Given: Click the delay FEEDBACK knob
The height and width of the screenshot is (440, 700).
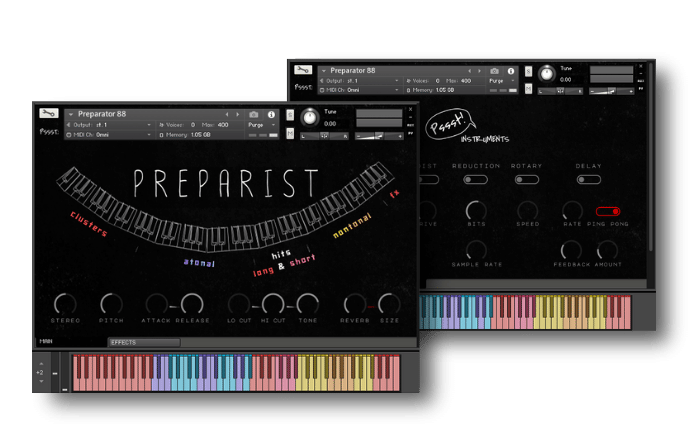Looking at the screenshot, I should point(571,250).
